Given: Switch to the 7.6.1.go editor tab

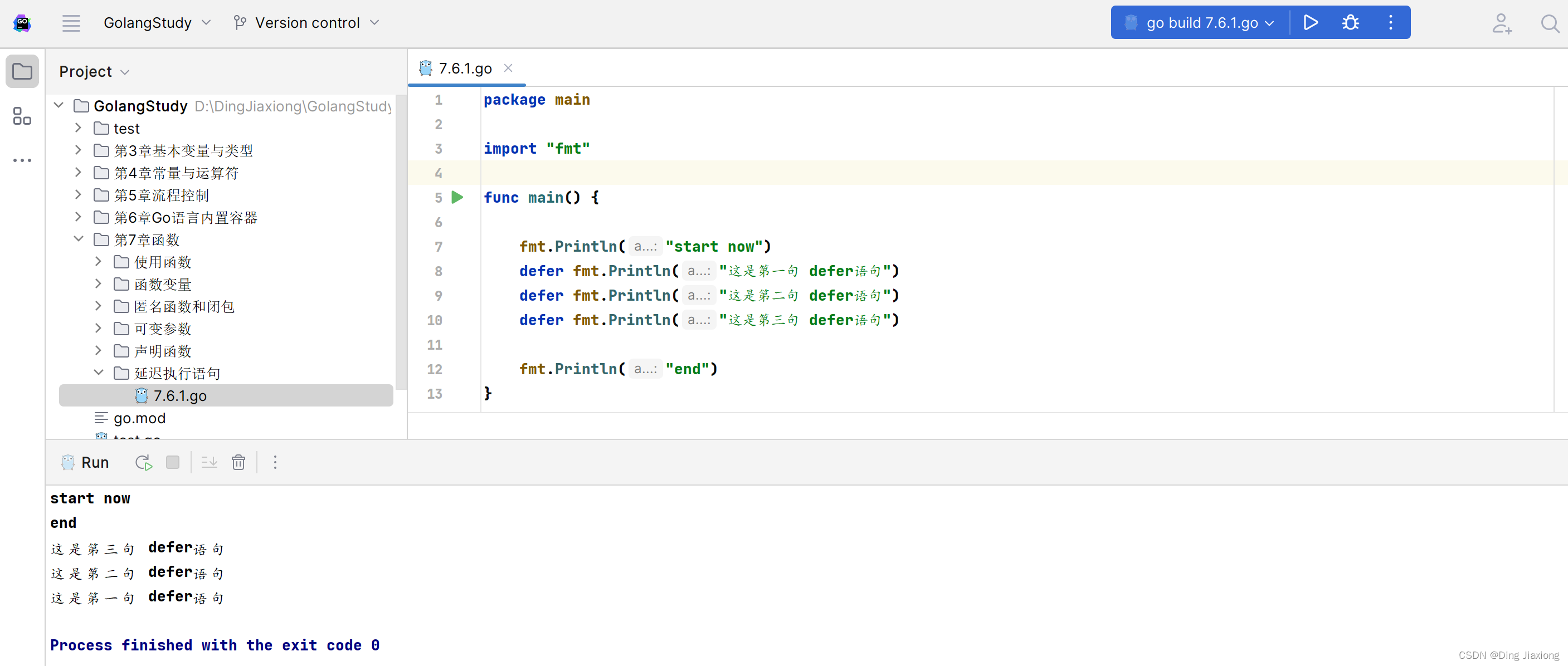Looking at the screenshot, I should pos(465,68).
